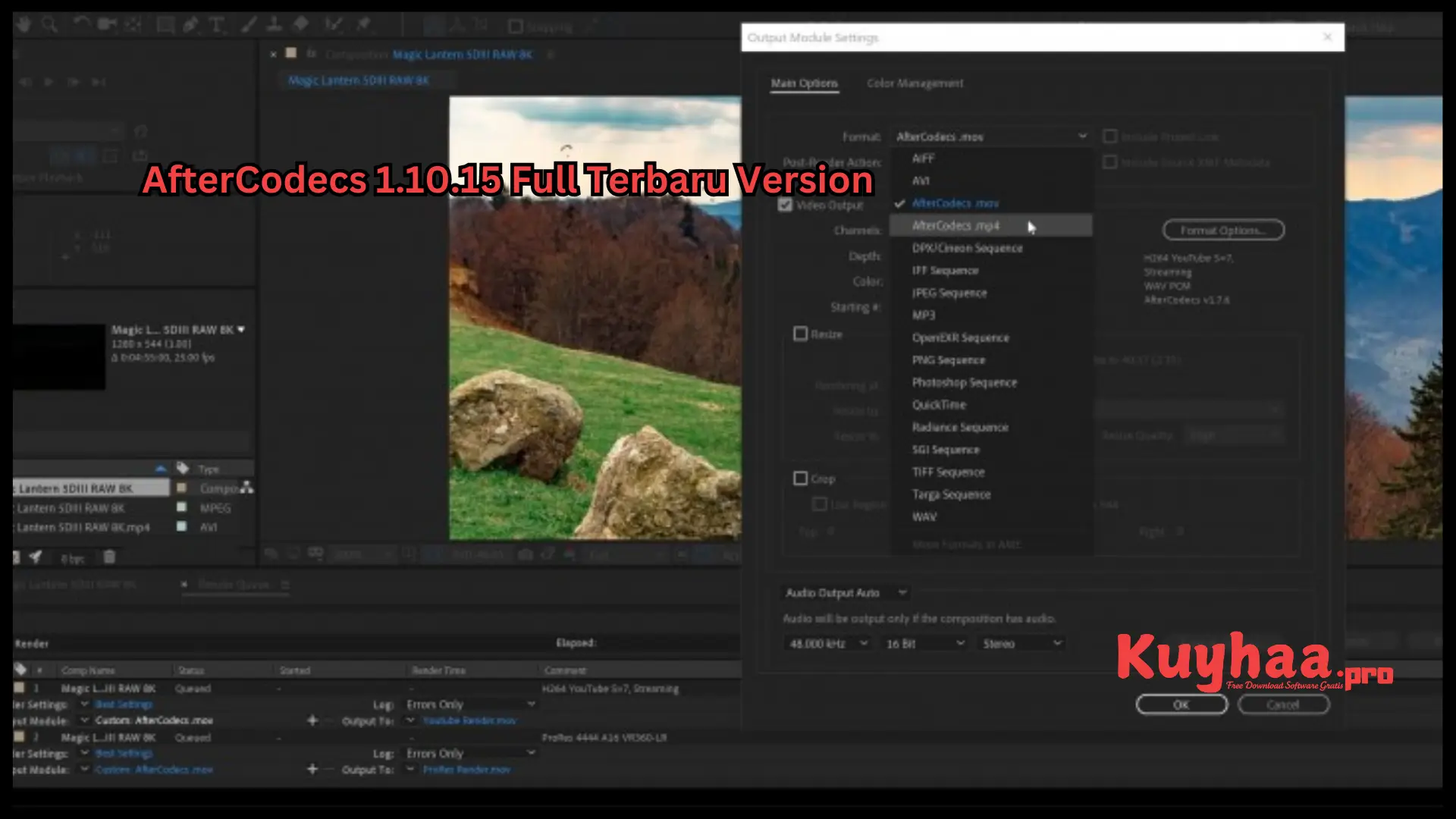Click the 16 Bit depth dropdown

click(920, 643)
